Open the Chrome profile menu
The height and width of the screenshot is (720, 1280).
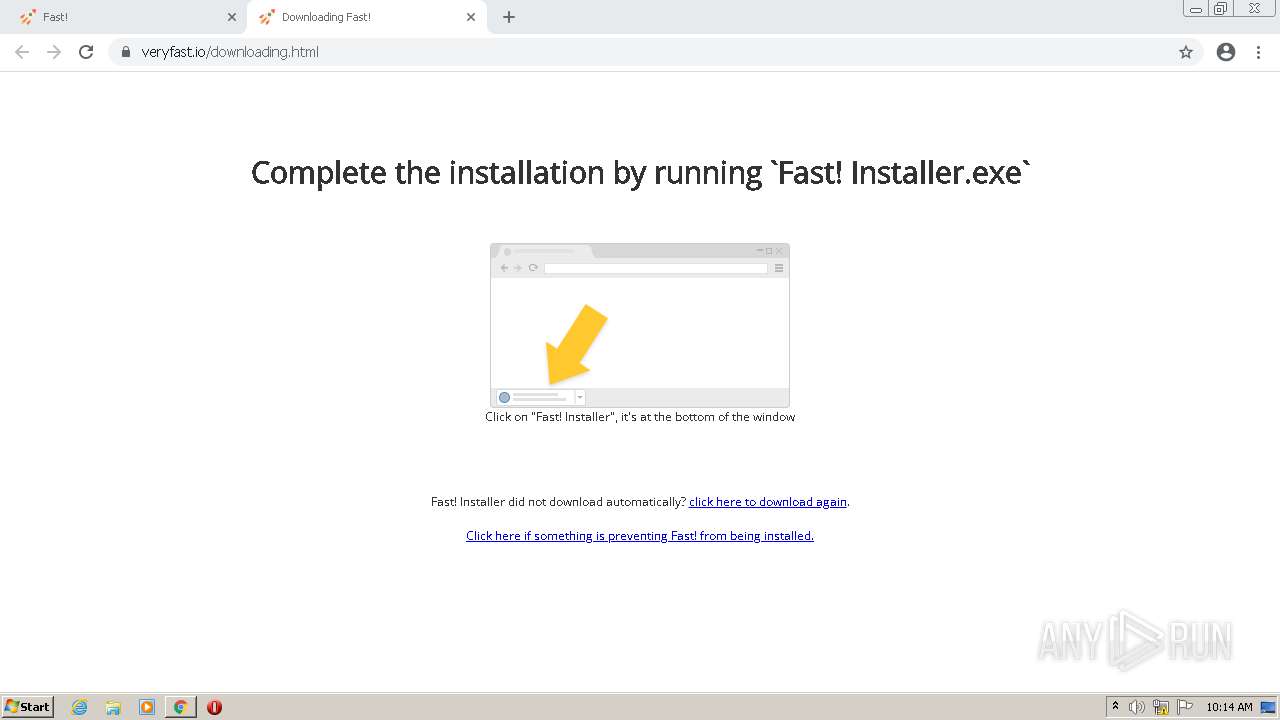coord(1226,52)
